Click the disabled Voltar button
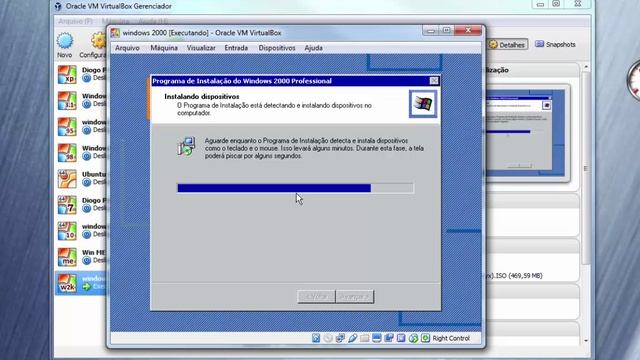This screenshot has height=360, width=640. (316, 296)
